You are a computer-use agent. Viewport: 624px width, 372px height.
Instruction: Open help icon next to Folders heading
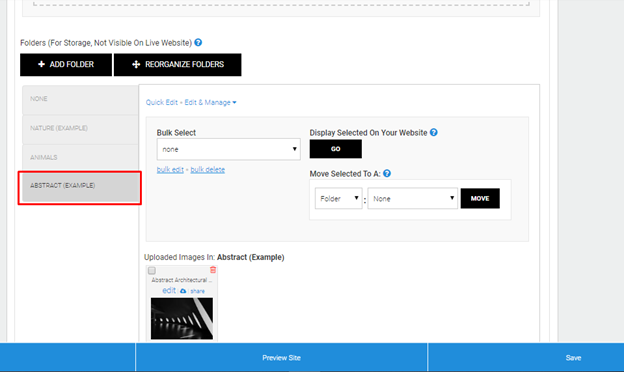[x=198, y=42]
